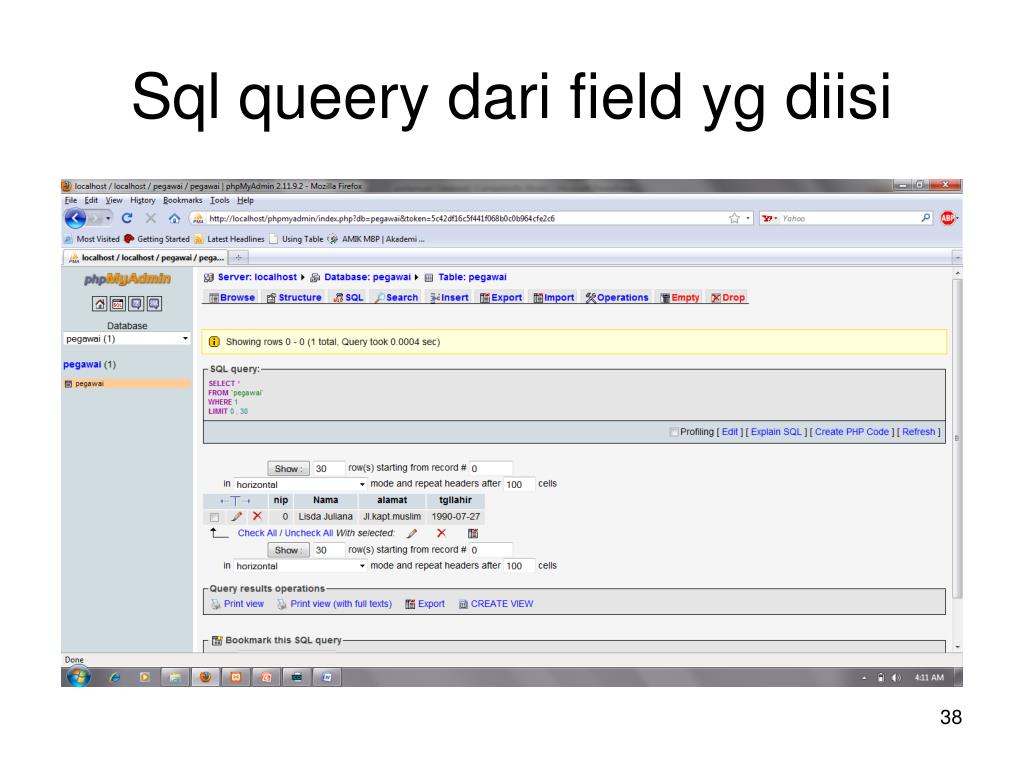Export selected rows icon
1024x768 pixels.
[473, 534]
